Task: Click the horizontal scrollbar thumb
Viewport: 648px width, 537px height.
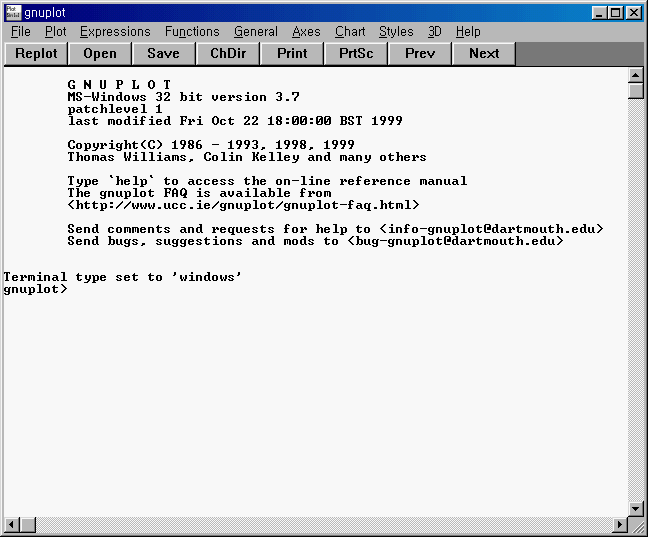Action: (x=28, y=525)
